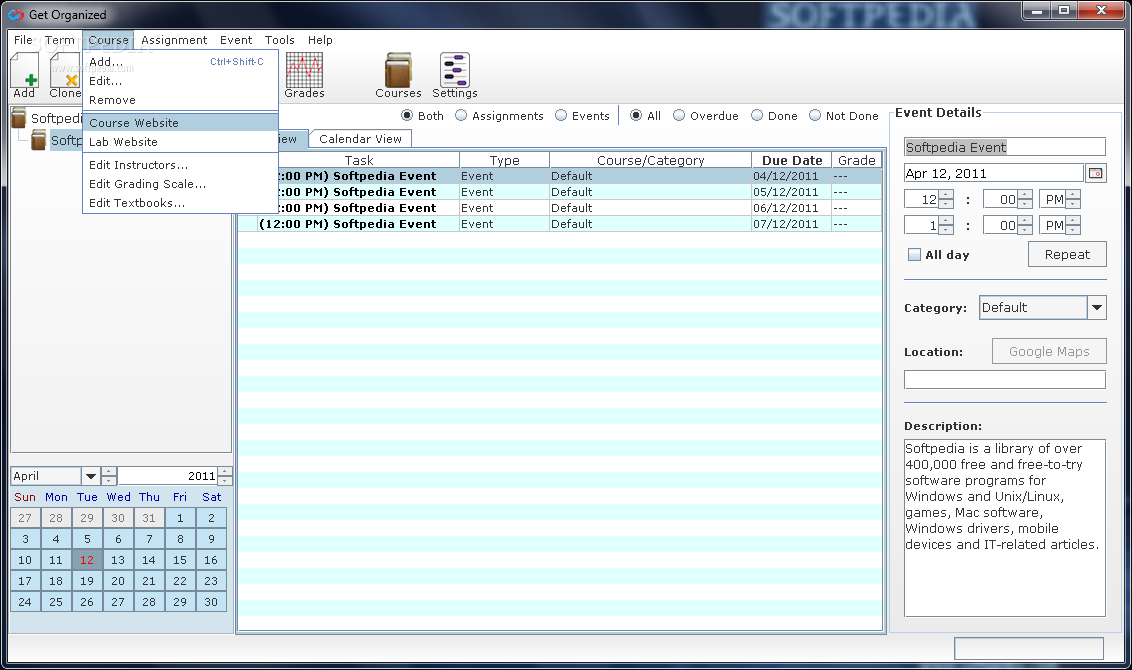1132x670 pixels.
Task: Choose Course Website from Course menu
Action: tap(180, 123)
